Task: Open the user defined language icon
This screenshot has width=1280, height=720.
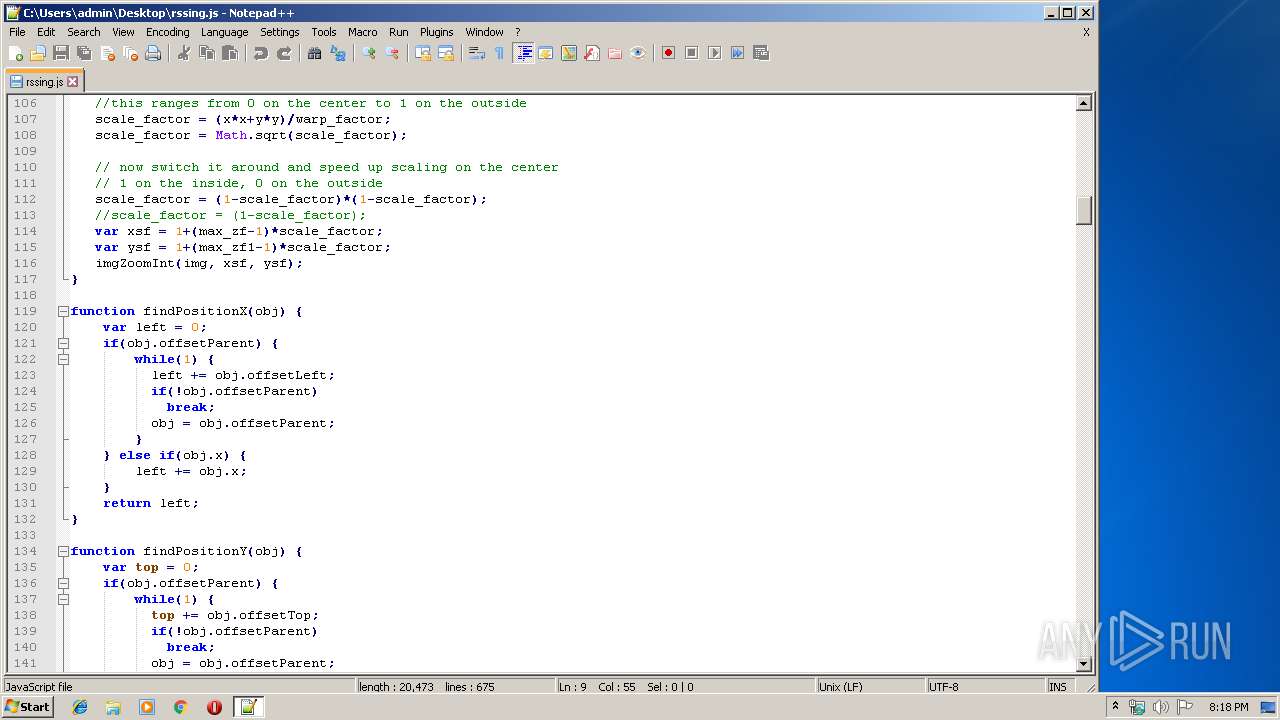Action: click(x=546, y=53)
